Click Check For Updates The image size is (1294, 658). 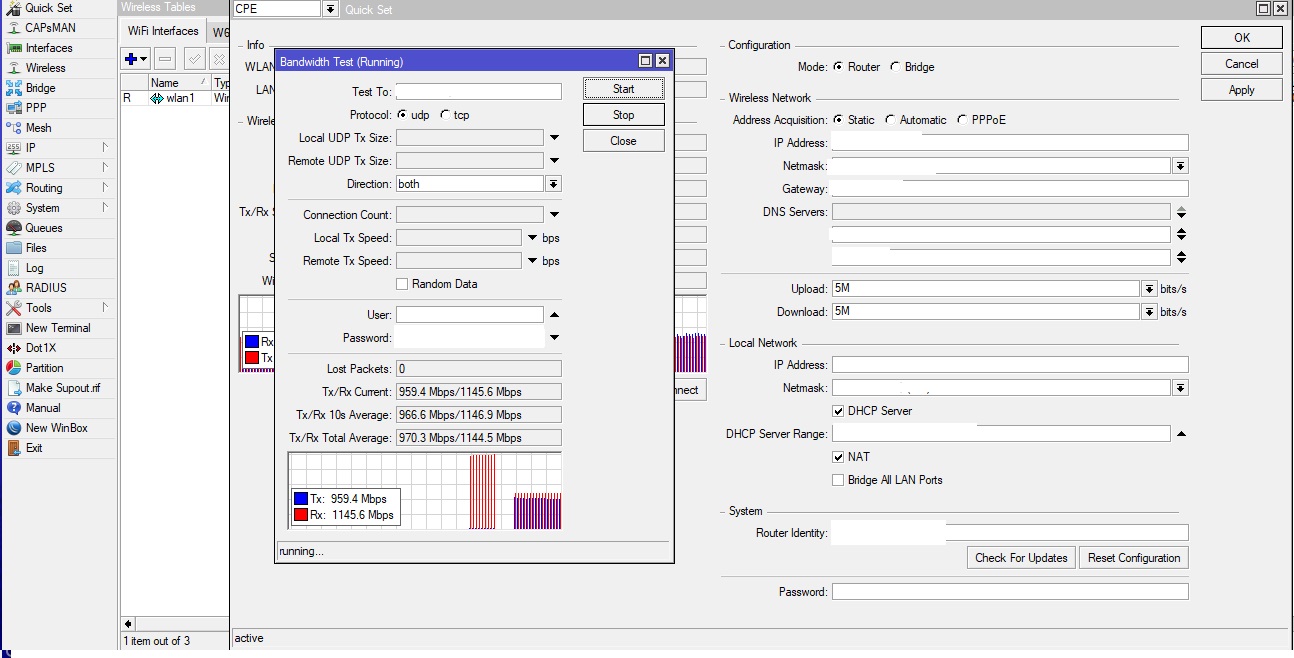1020,557
